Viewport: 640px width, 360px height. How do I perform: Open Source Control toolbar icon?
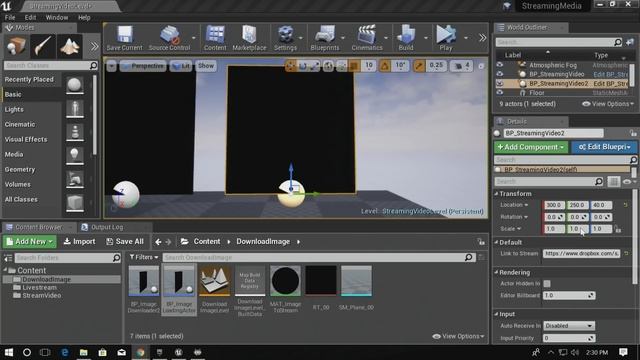click(169, 38)
